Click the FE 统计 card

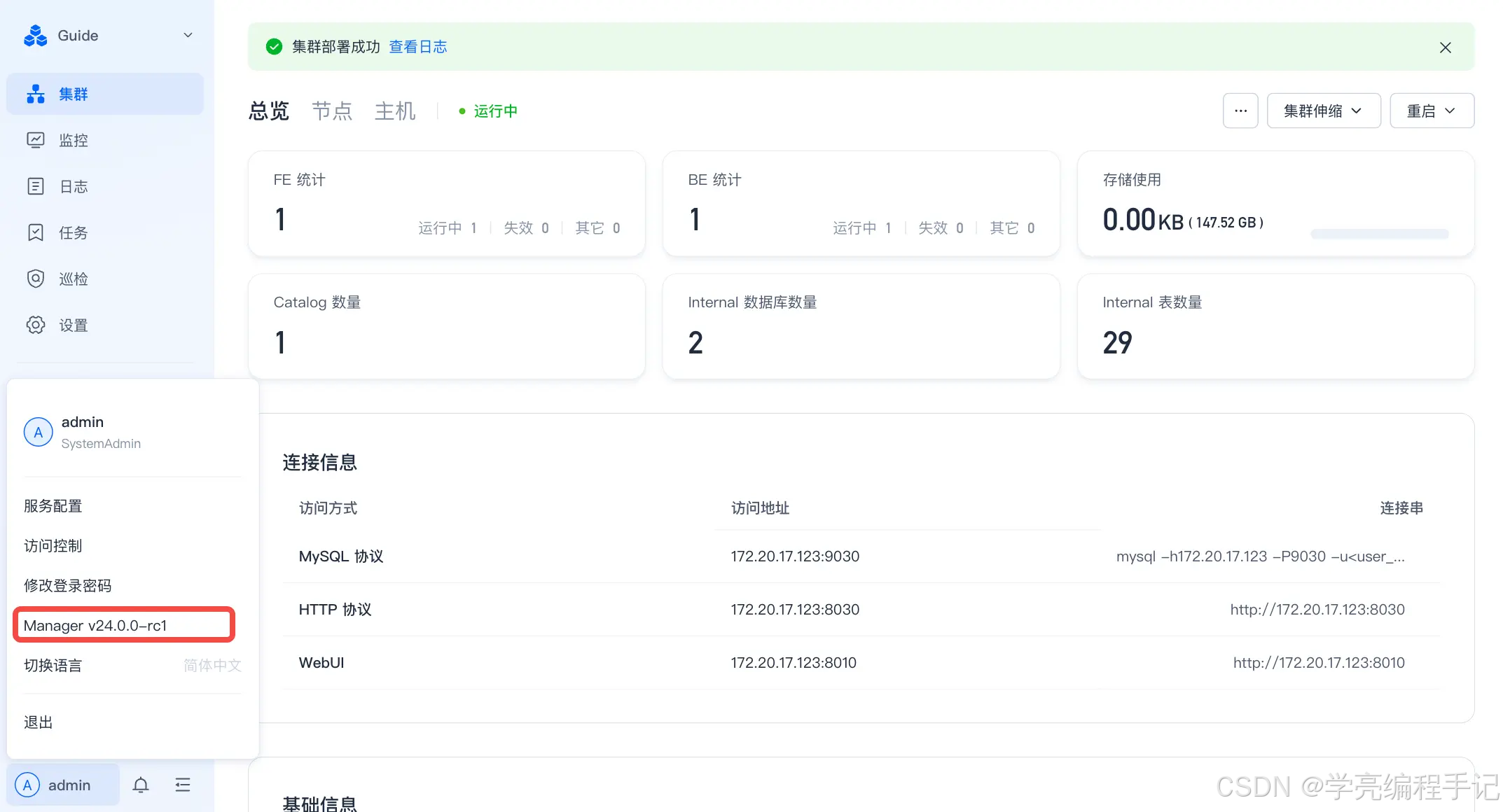coord(447,204)
